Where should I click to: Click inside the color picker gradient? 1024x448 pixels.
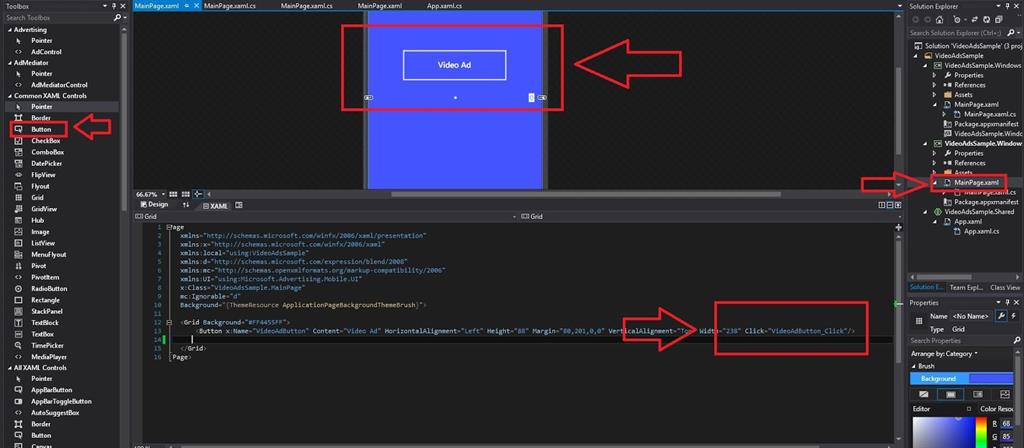click(943, 432)
